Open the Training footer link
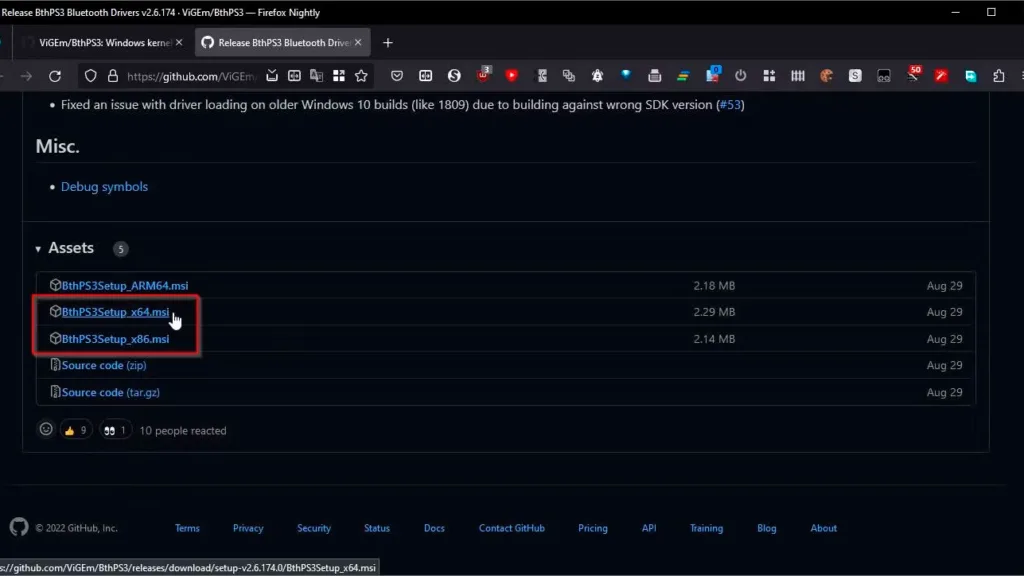This screenshot has width=1024, height=576. tap(707, 528)
